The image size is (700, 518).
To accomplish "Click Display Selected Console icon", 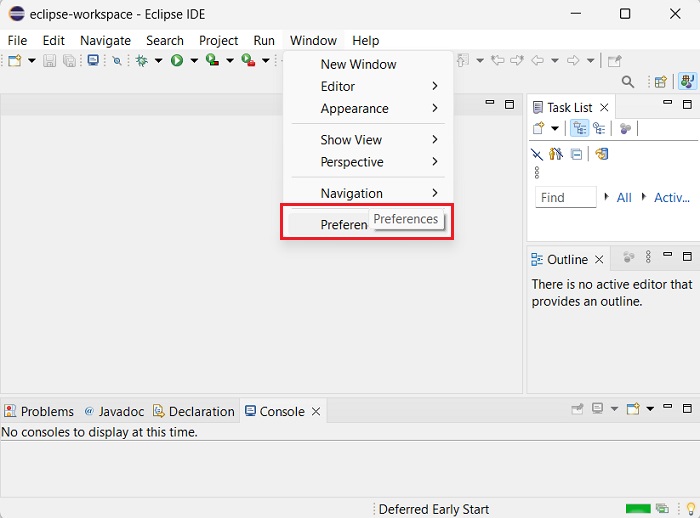I will (597, 409).
